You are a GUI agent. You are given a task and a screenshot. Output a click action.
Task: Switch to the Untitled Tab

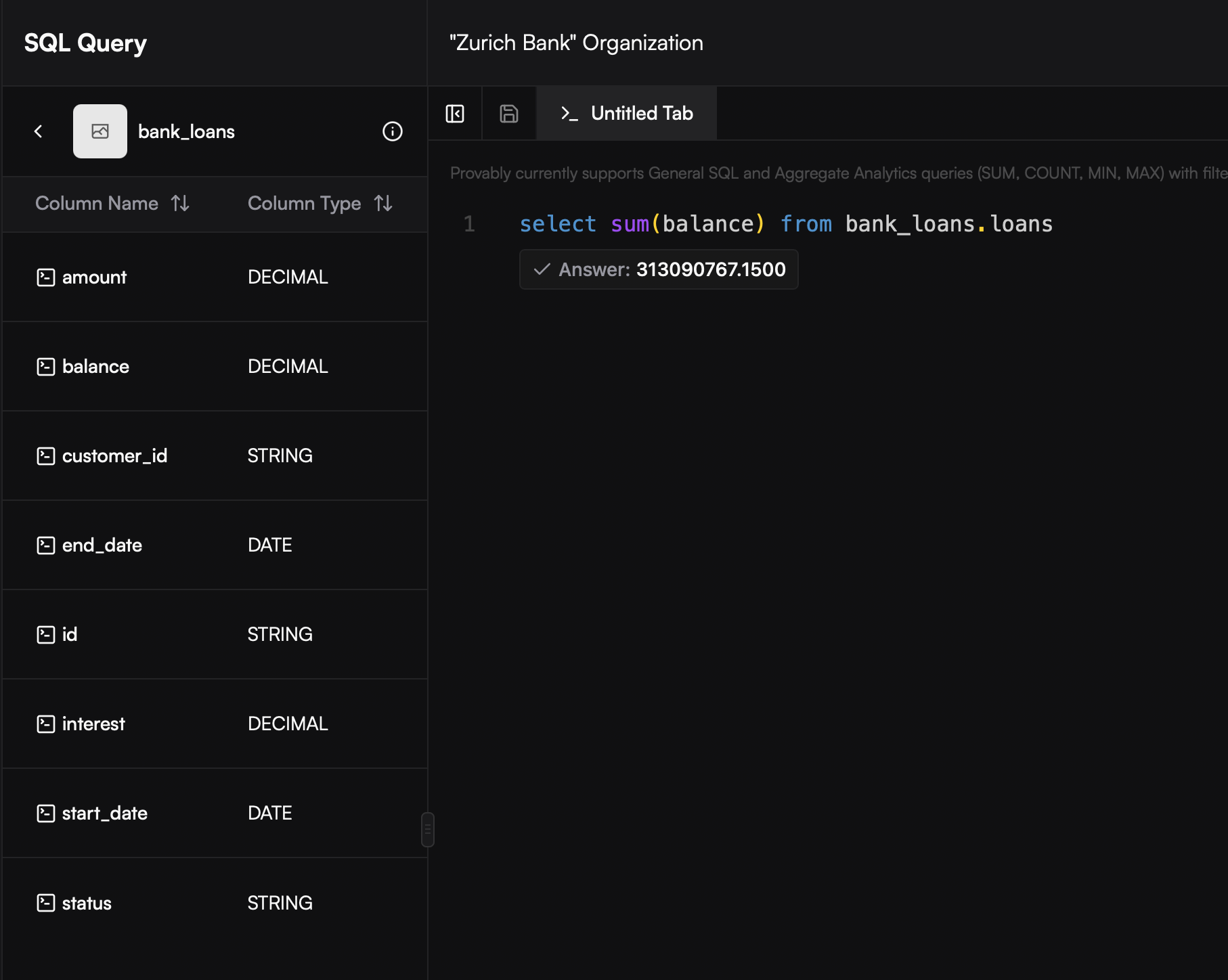pyautogui.click(x=640, y=113)
